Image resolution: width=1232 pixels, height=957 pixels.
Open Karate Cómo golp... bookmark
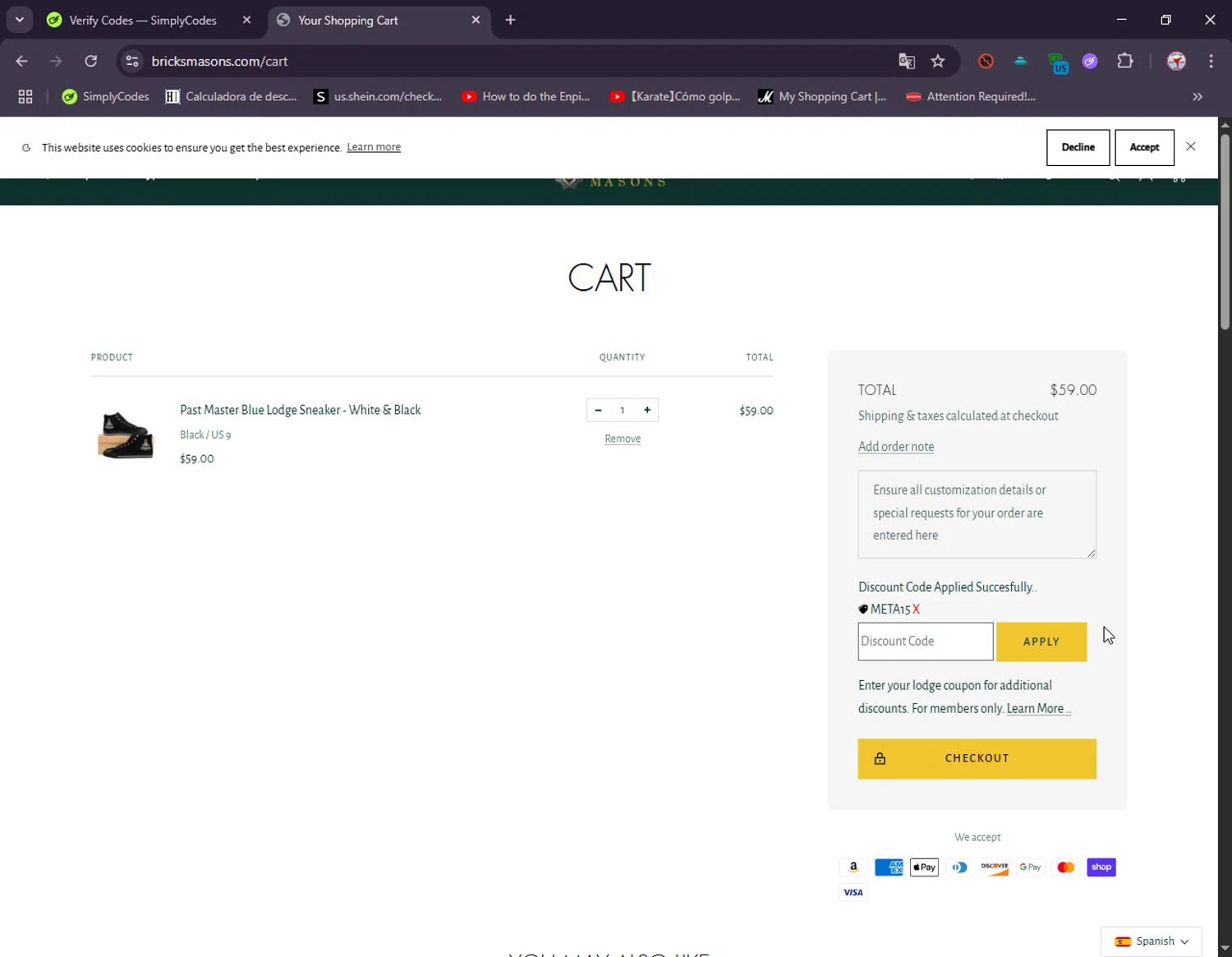pyautogui.click(x=675, y=96)
